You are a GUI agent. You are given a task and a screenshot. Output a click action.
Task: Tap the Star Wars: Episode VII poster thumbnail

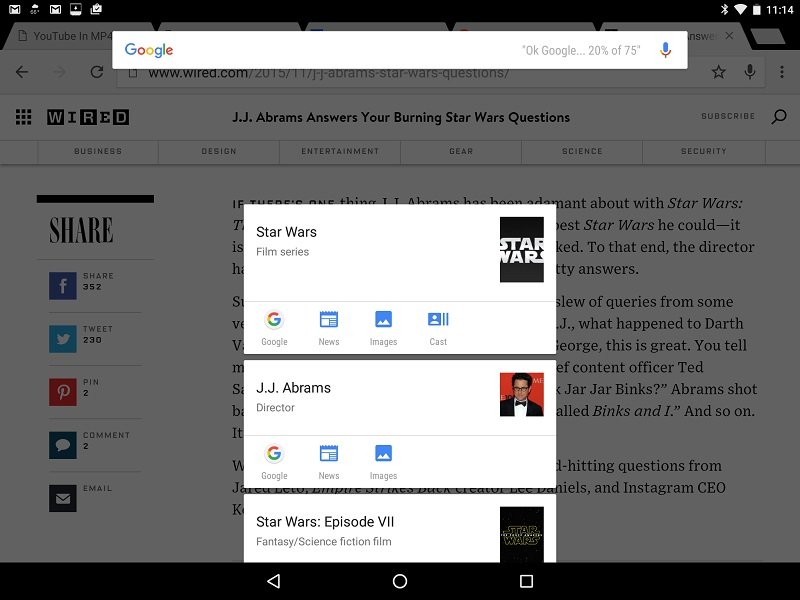521,534
